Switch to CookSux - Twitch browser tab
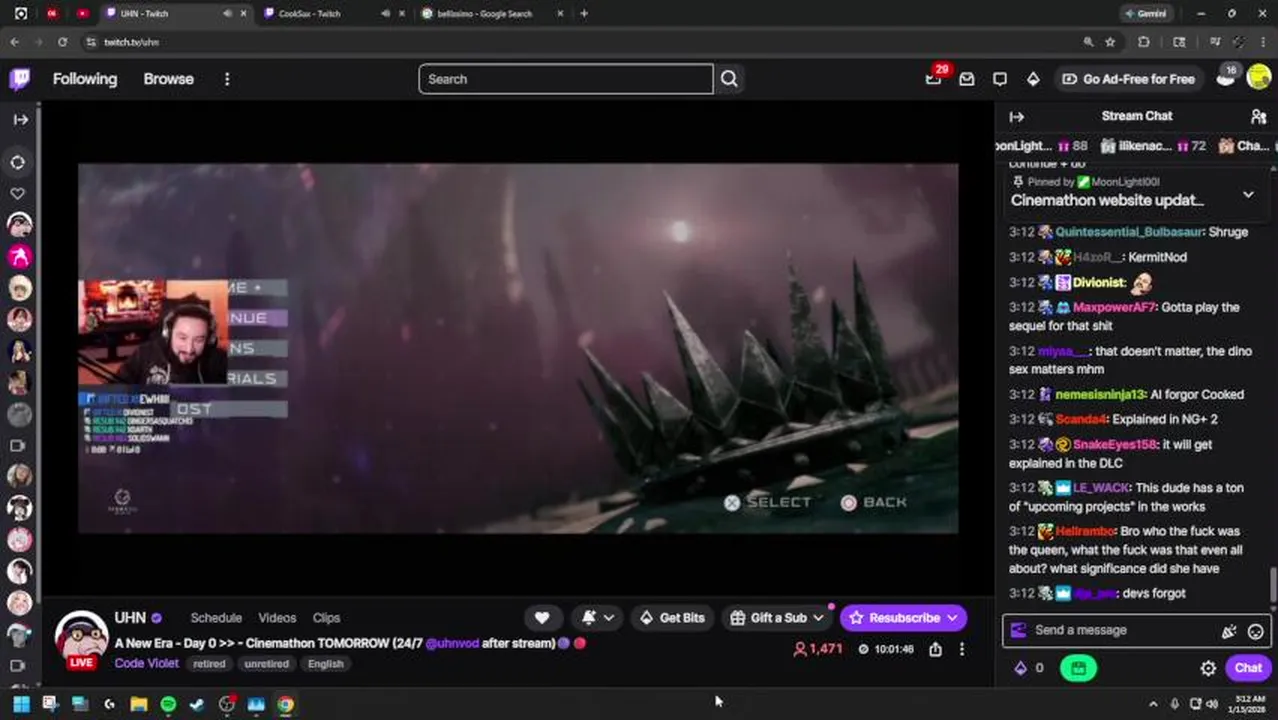This screenshot has width=1278, height=720. click(309, 14)
